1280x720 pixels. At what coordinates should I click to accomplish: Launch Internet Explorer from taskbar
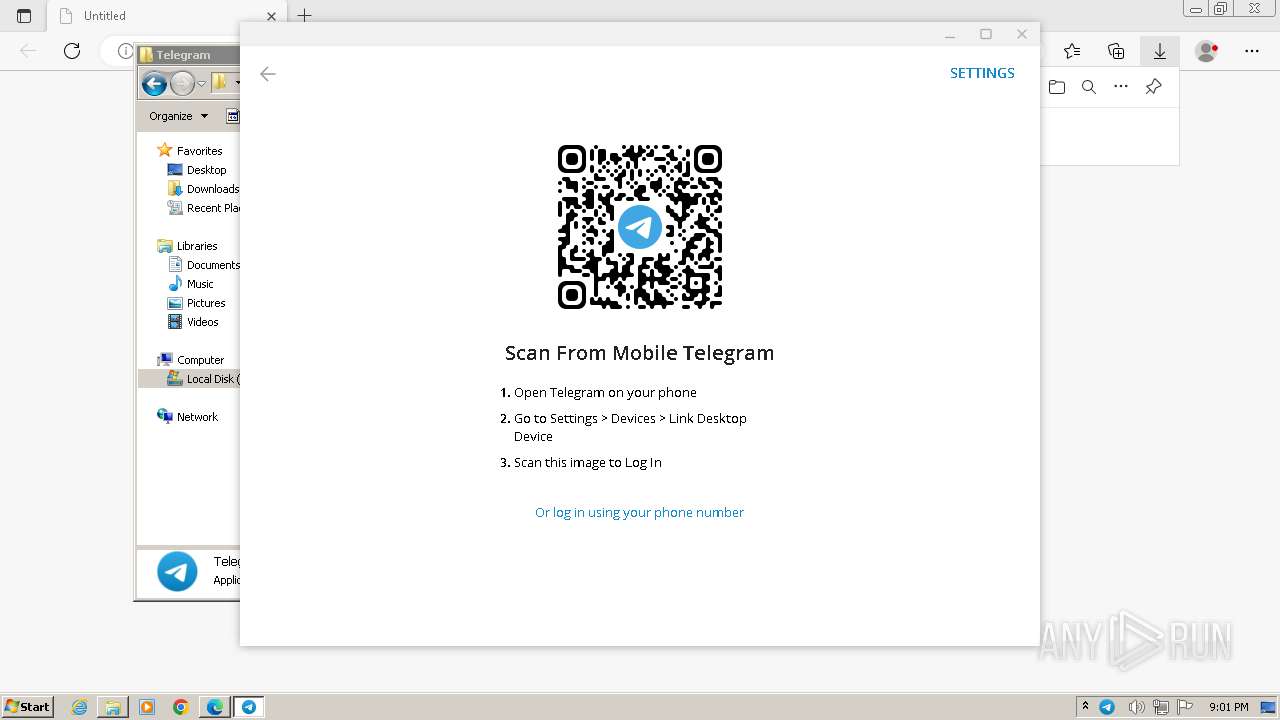point(80,707)
